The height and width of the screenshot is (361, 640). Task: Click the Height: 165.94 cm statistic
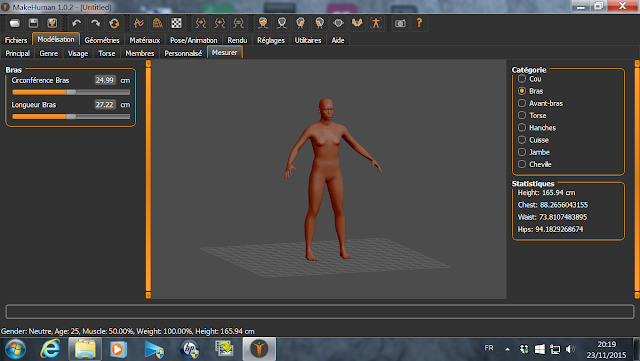[x=547, y=192]
